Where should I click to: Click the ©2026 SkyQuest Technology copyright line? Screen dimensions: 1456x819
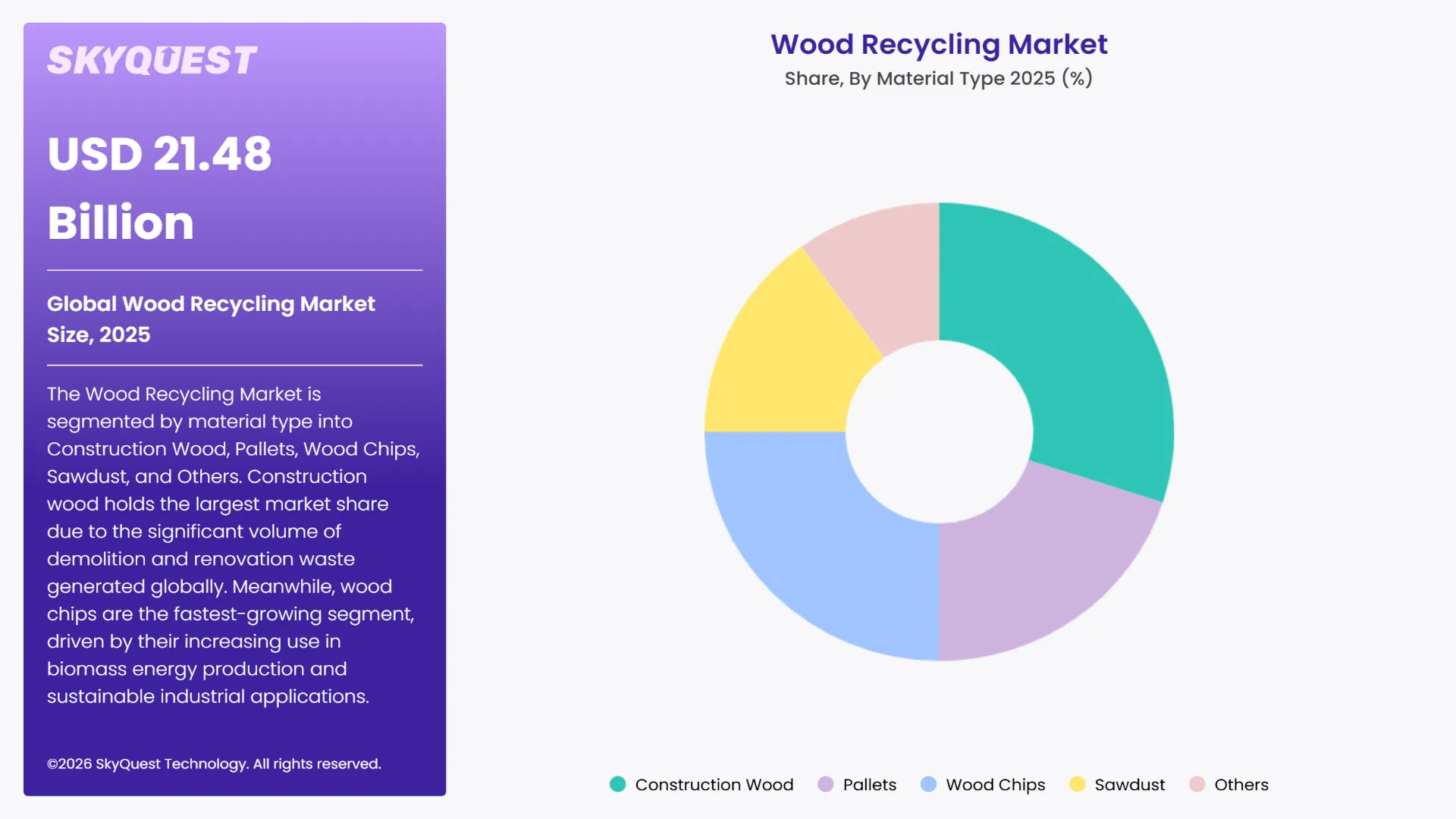coord(214,764)
